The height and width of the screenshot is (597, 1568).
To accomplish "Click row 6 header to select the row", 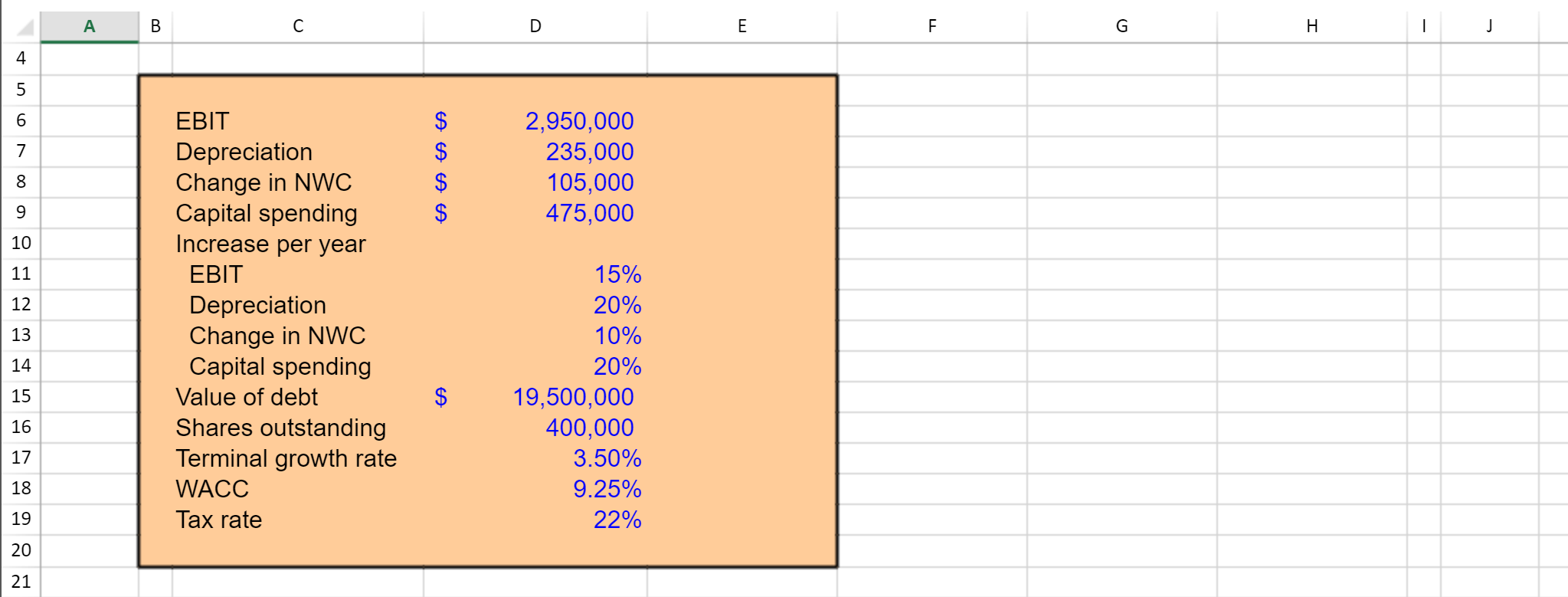I will tap(21, 120).
